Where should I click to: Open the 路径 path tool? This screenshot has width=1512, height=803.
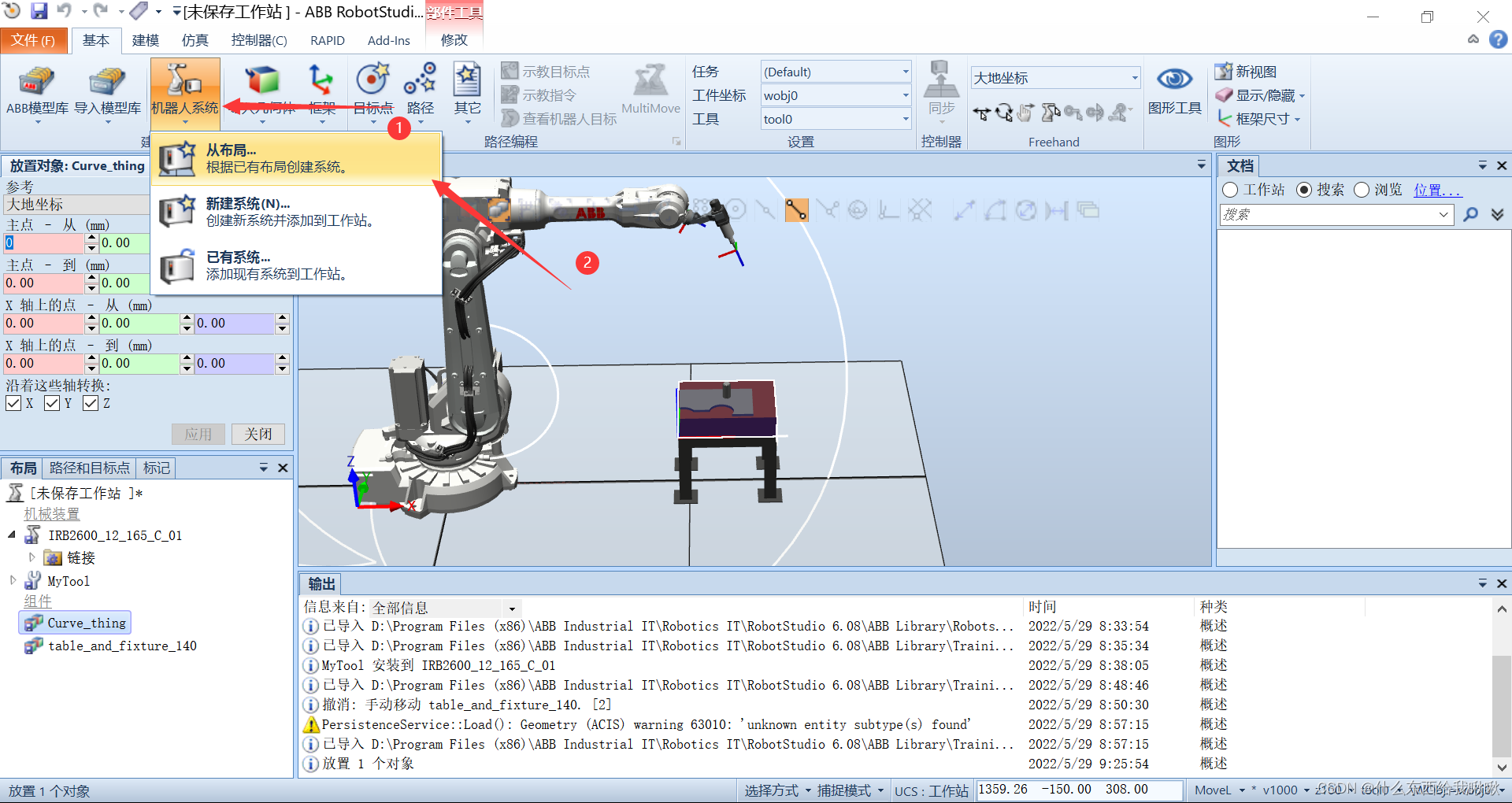(420, 91)
